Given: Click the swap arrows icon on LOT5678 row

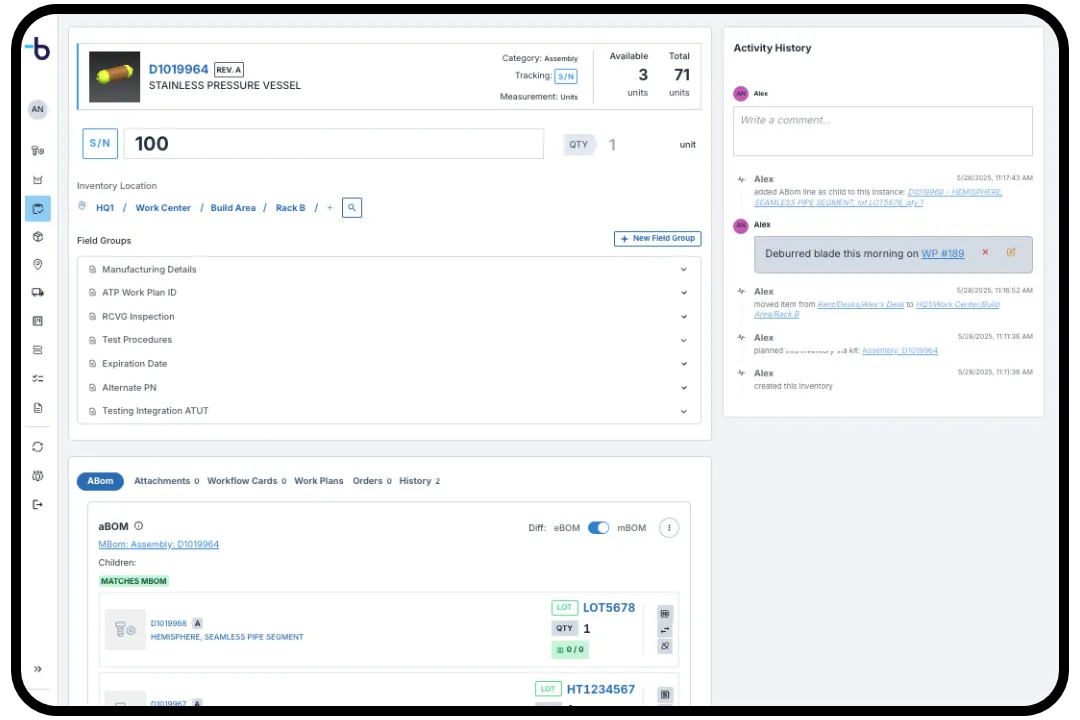Looking at the screenshot, I should click(665, 630).
